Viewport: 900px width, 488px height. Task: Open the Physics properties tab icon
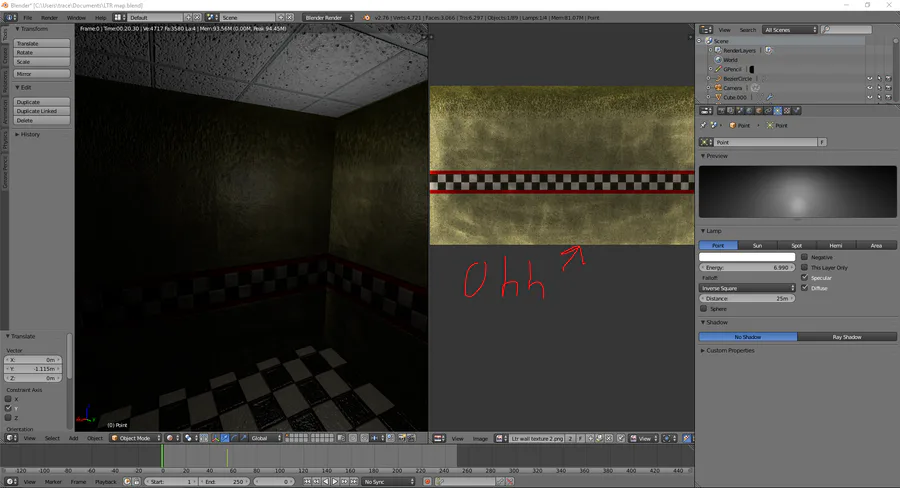797,111
